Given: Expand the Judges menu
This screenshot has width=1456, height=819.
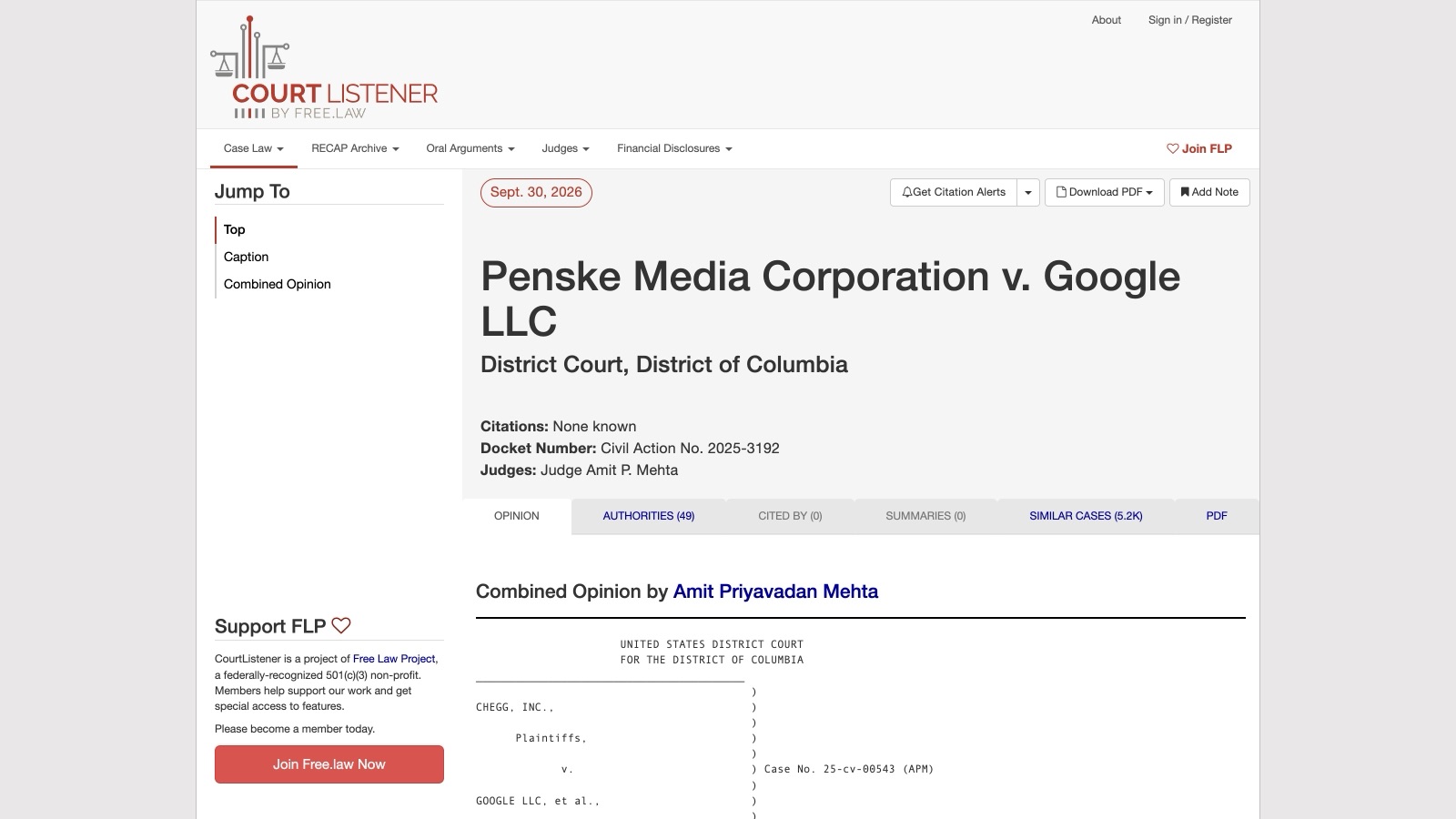Looking at the screenshot, I should click(565, 148).
